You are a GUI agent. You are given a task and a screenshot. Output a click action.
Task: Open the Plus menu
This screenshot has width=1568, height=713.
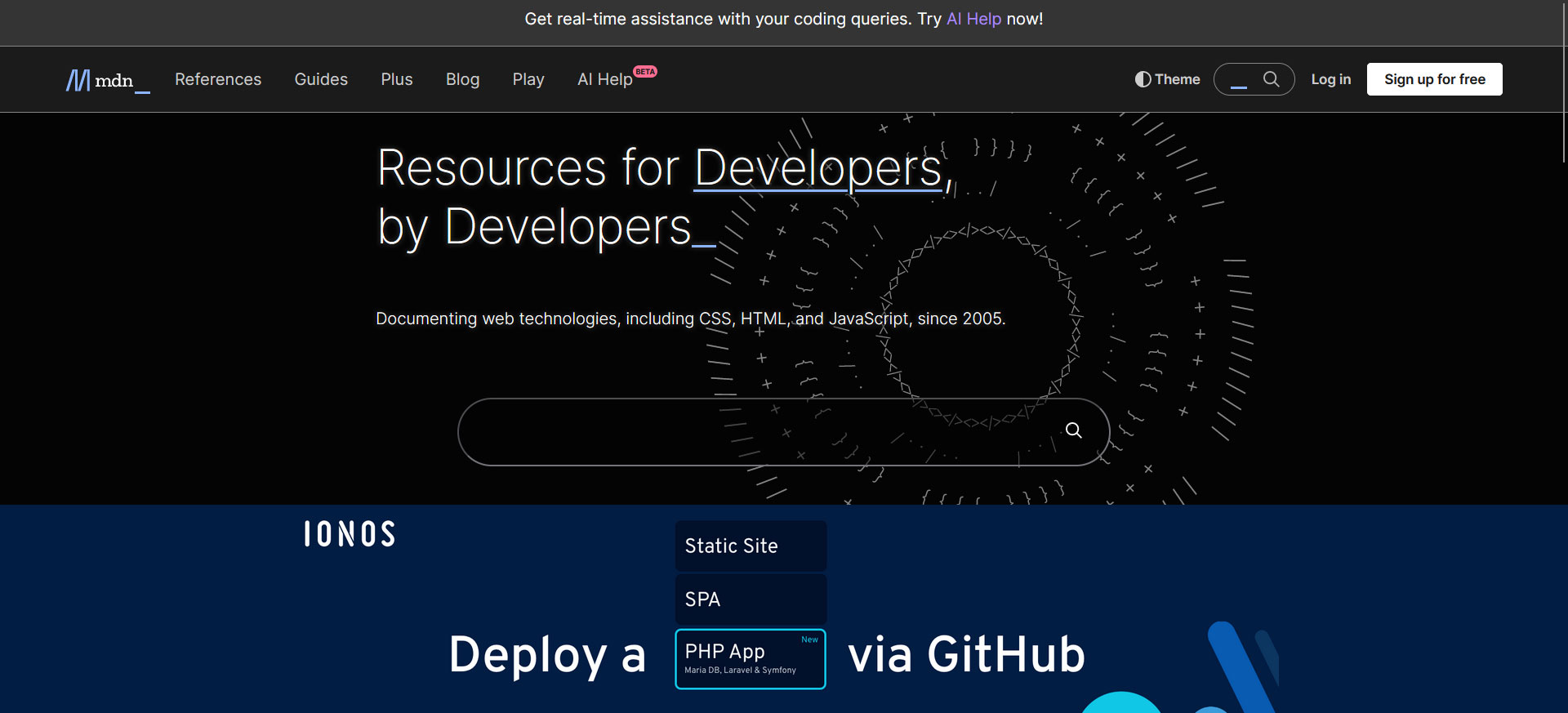click(x=396, y=79)
